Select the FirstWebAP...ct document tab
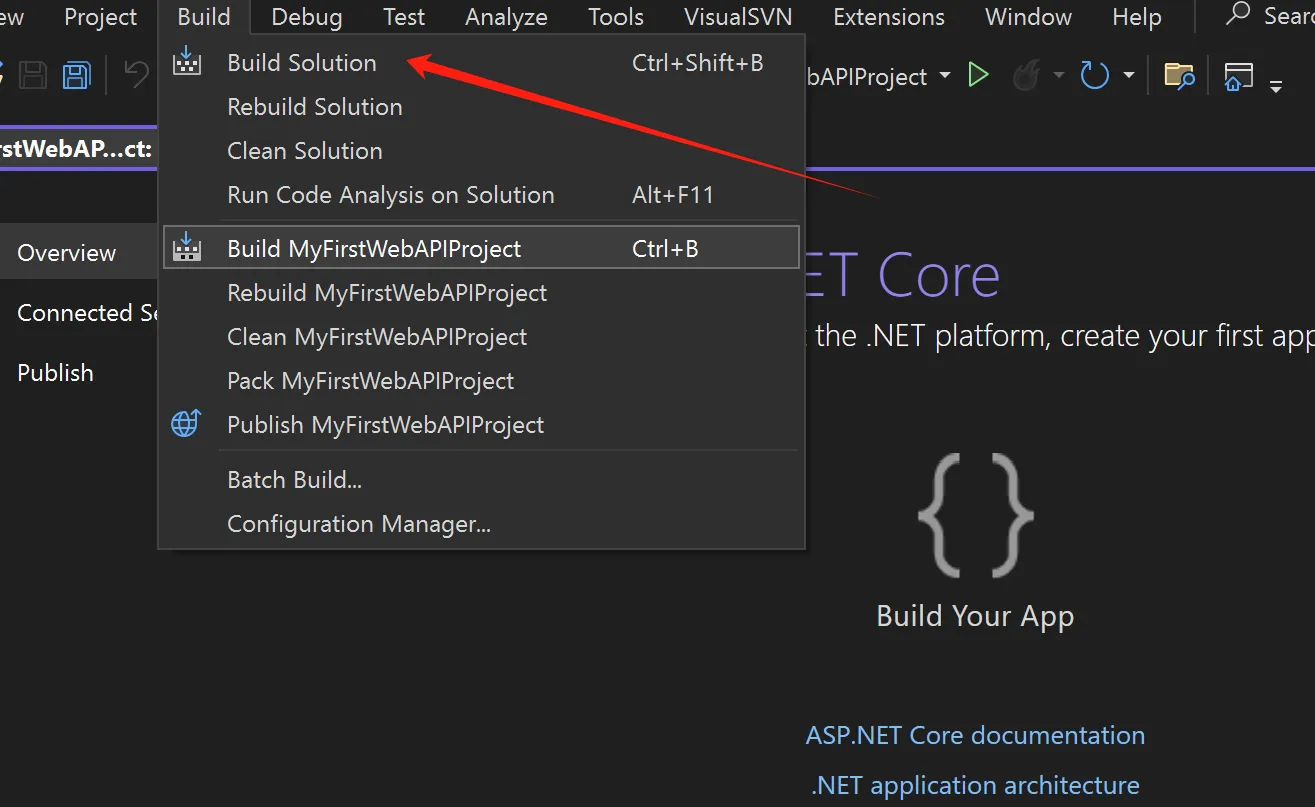This screenshot has width=1315, height=807. [76, 149]
